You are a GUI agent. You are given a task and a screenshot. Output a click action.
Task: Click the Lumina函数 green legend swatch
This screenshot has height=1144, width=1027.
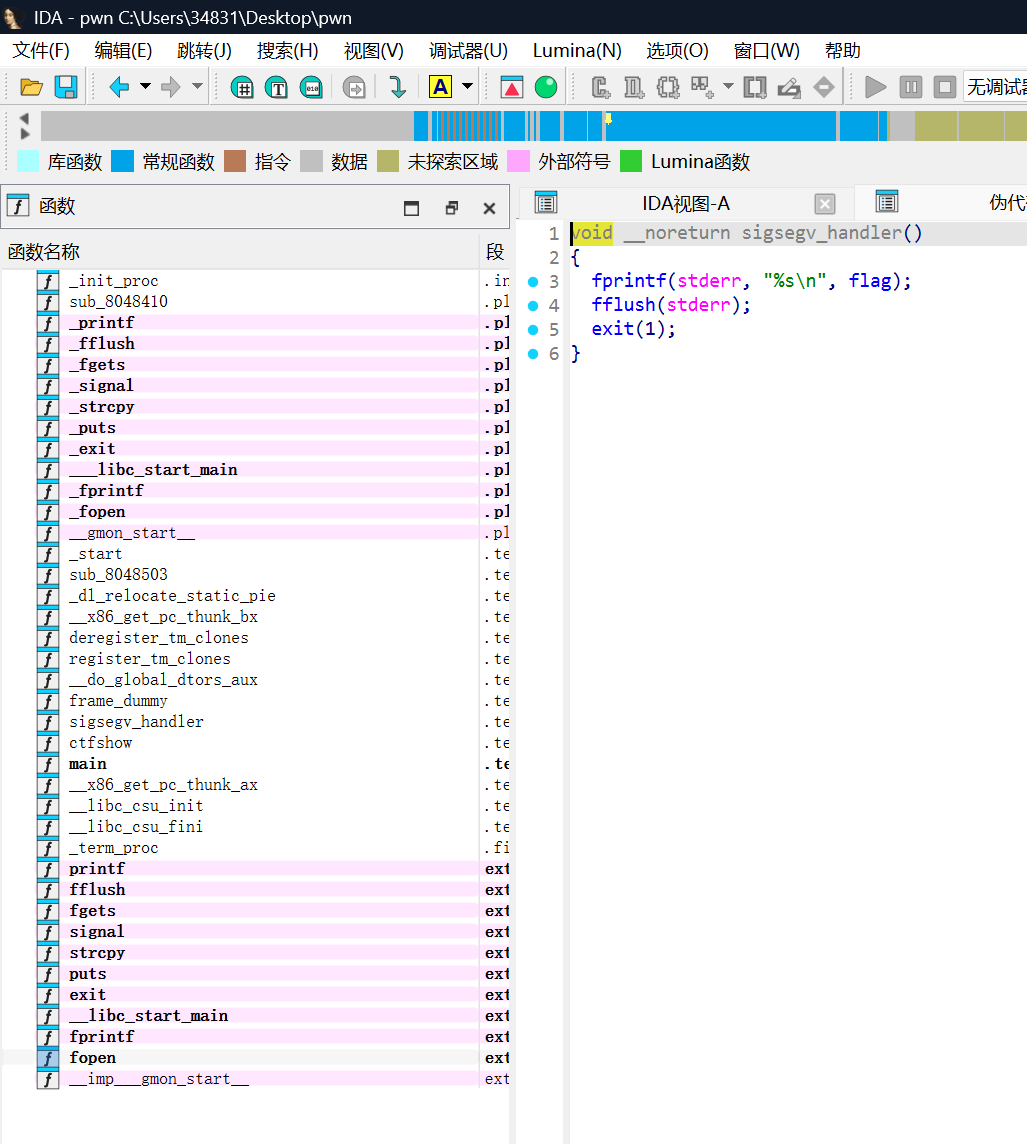click(631, 161)
